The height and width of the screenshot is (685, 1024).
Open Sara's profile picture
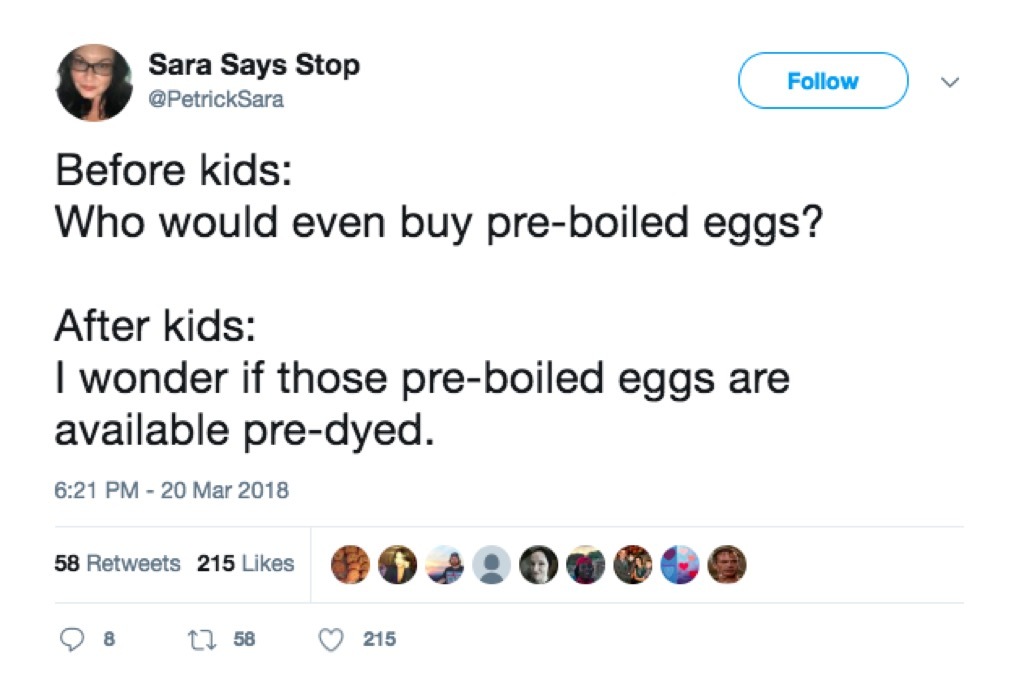point(93,80)
